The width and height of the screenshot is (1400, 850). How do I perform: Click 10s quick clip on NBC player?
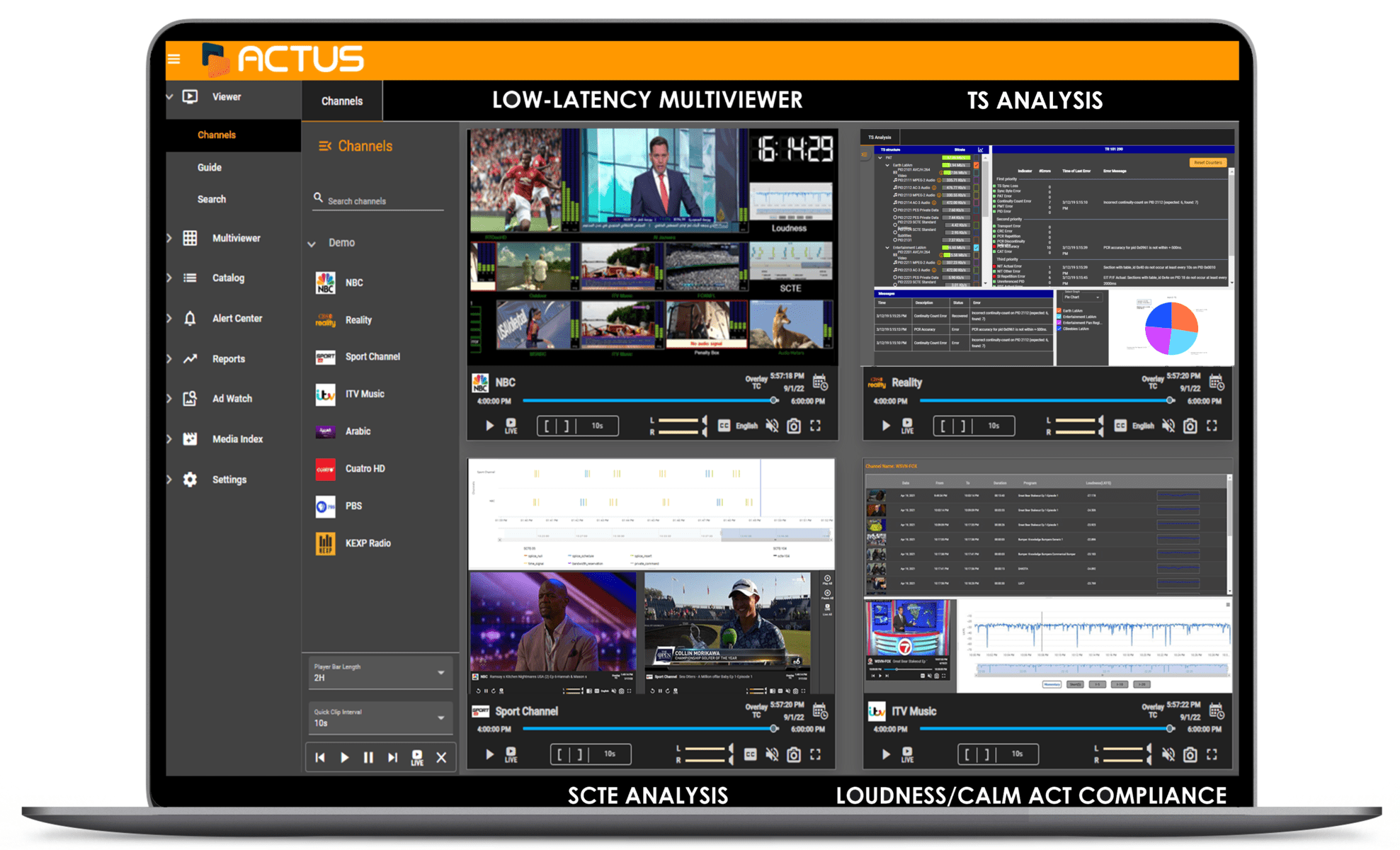[x=597, y=426]
